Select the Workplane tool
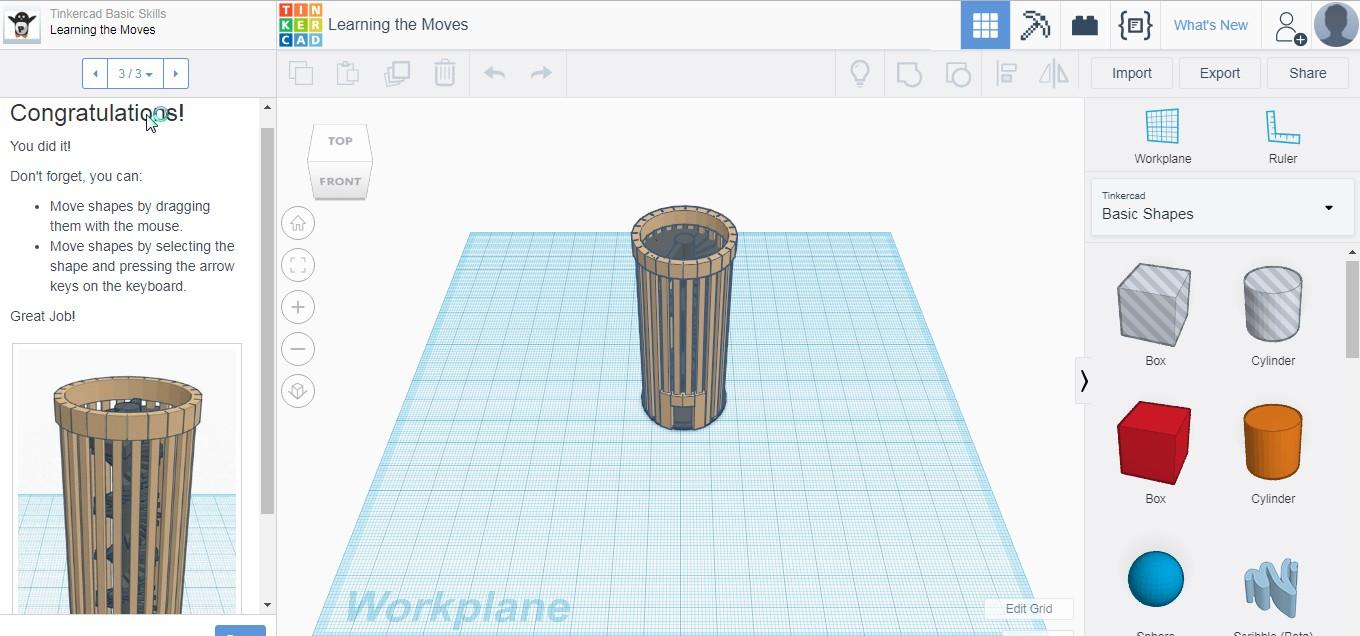Viewport: 1360px width, 636px height. pos(1162,136)
